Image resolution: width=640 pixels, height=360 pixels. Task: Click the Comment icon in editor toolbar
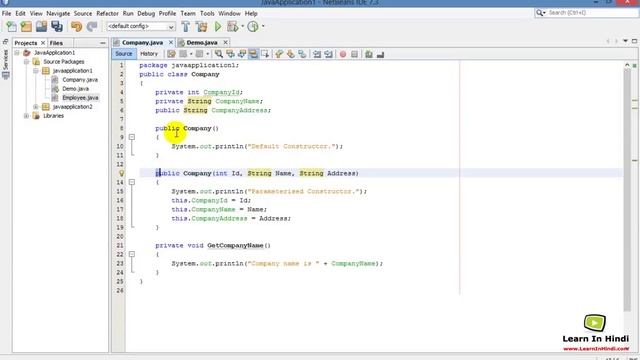point(369,54)
